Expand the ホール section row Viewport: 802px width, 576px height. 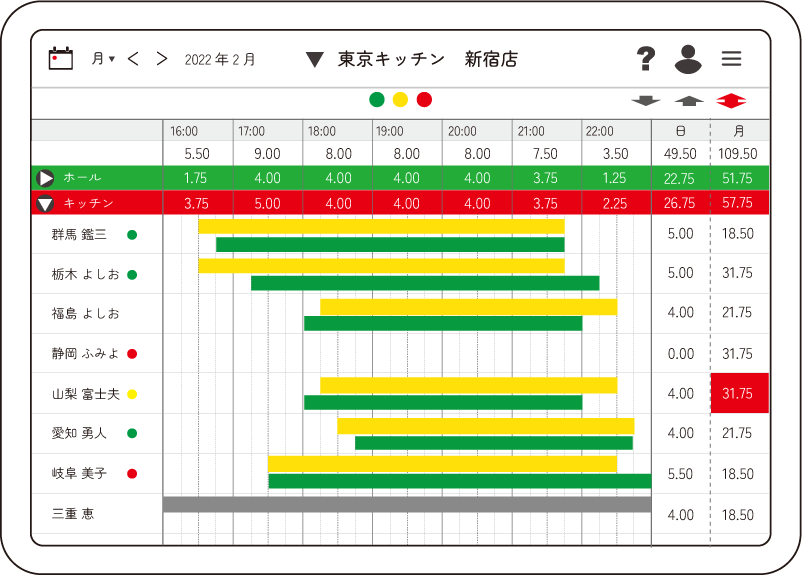click(x=45, y=178)
